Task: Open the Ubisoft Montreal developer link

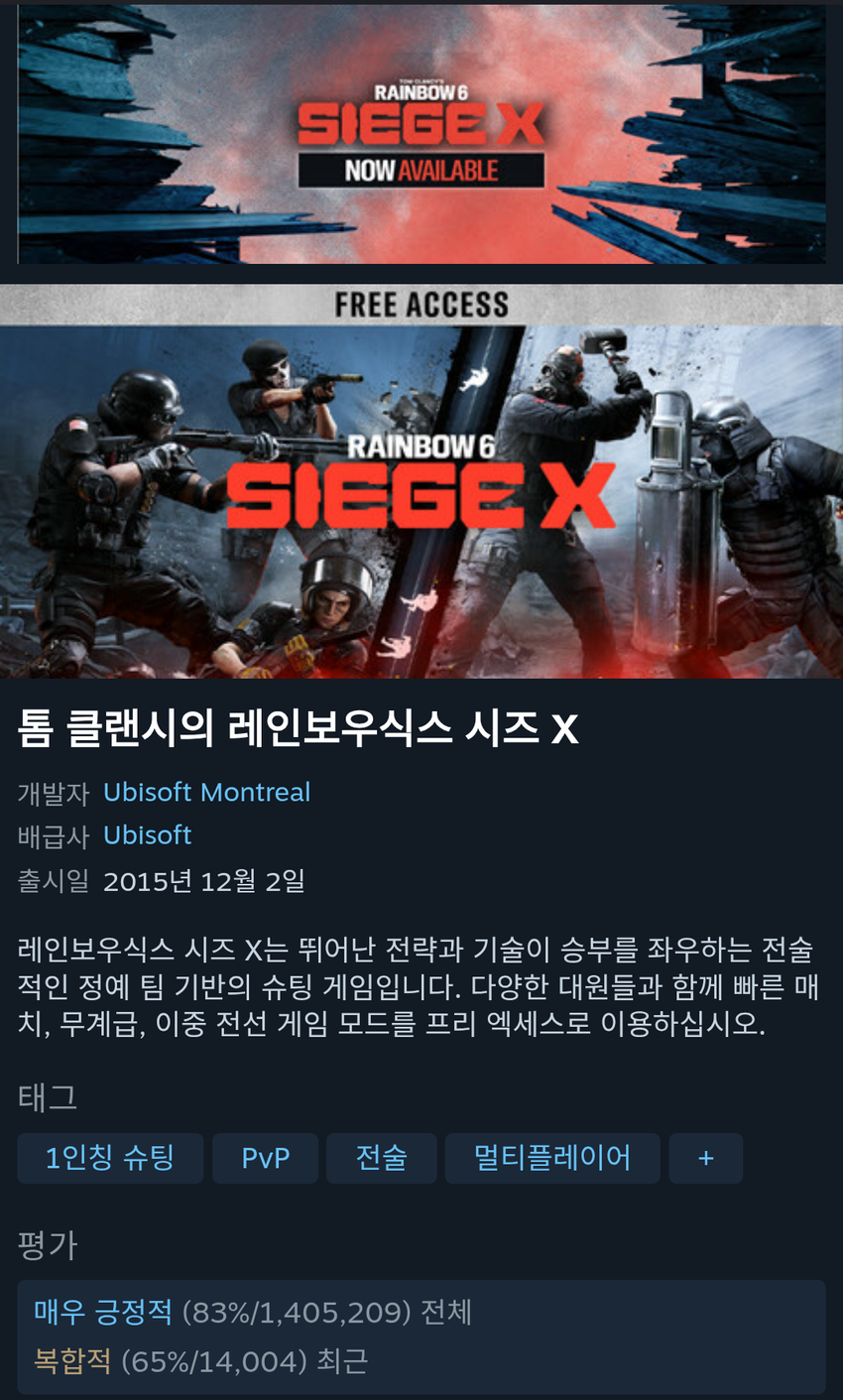Action: tap(206, 792)
